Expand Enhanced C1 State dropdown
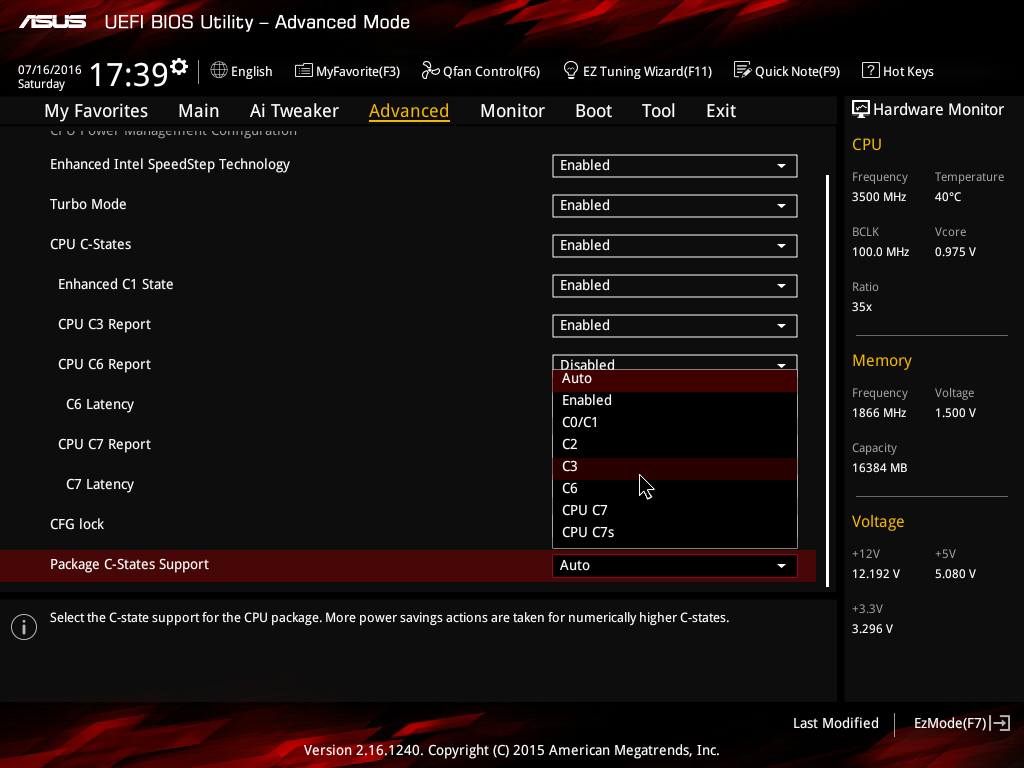 675,286
